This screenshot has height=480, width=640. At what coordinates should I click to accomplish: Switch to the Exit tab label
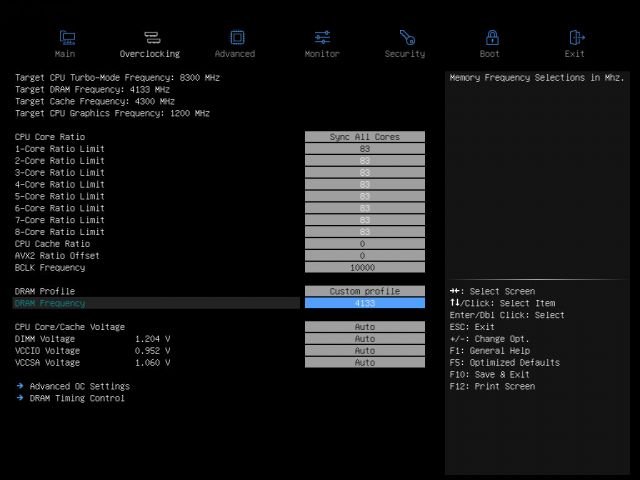pos(574,54)
